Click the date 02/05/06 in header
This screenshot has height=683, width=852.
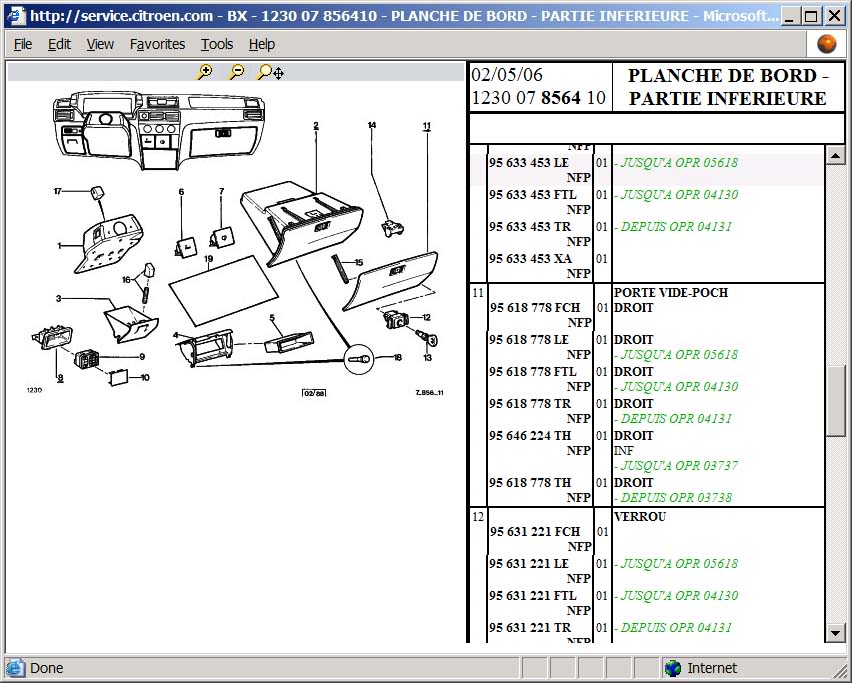506,75
